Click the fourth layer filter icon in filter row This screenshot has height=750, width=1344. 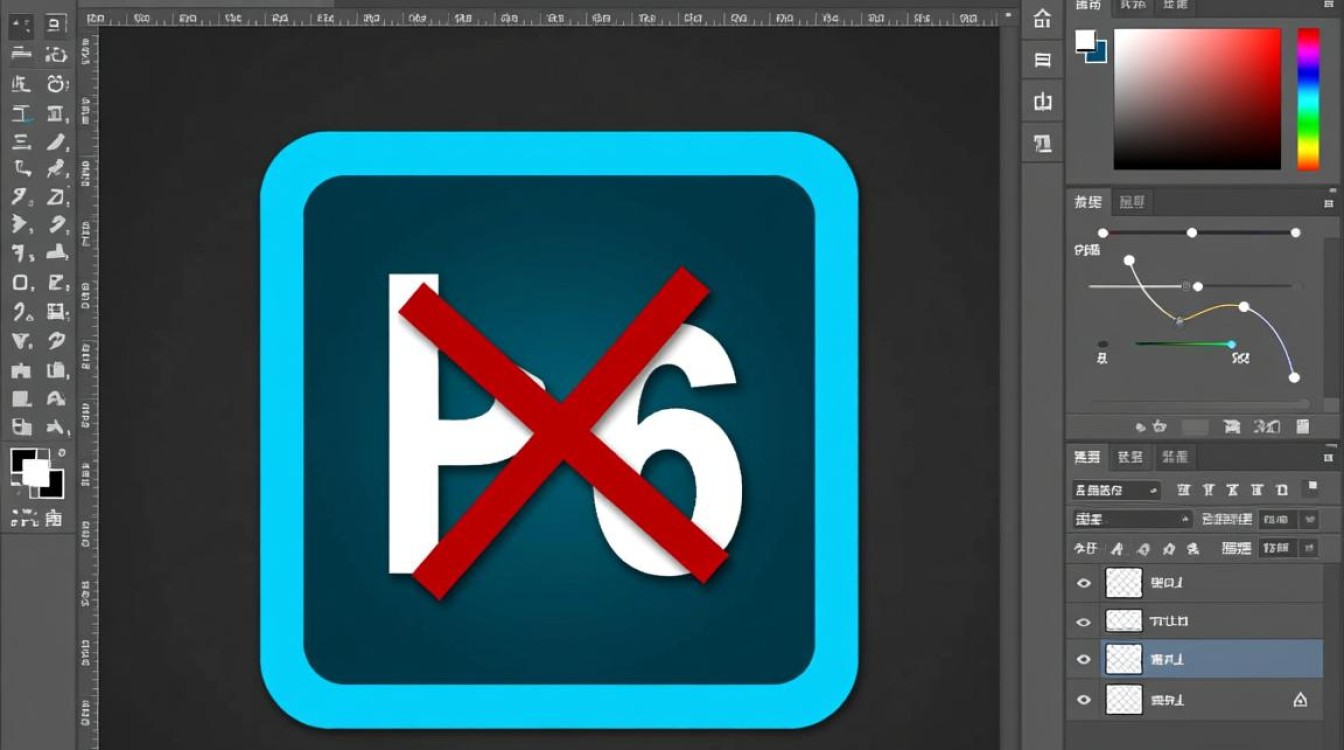1256,490
